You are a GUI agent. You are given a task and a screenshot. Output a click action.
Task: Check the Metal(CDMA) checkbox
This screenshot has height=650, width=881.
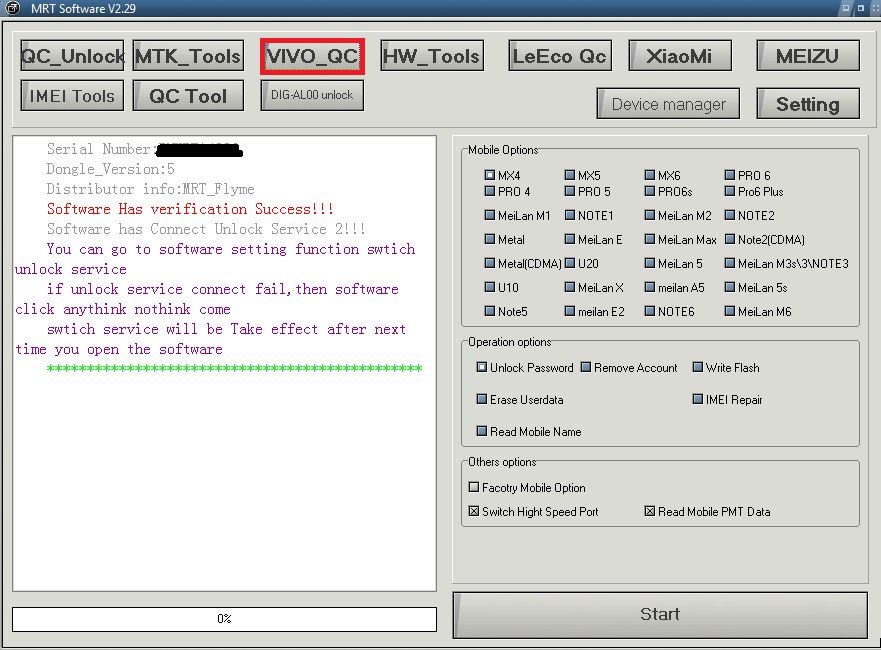pos(489,263)
